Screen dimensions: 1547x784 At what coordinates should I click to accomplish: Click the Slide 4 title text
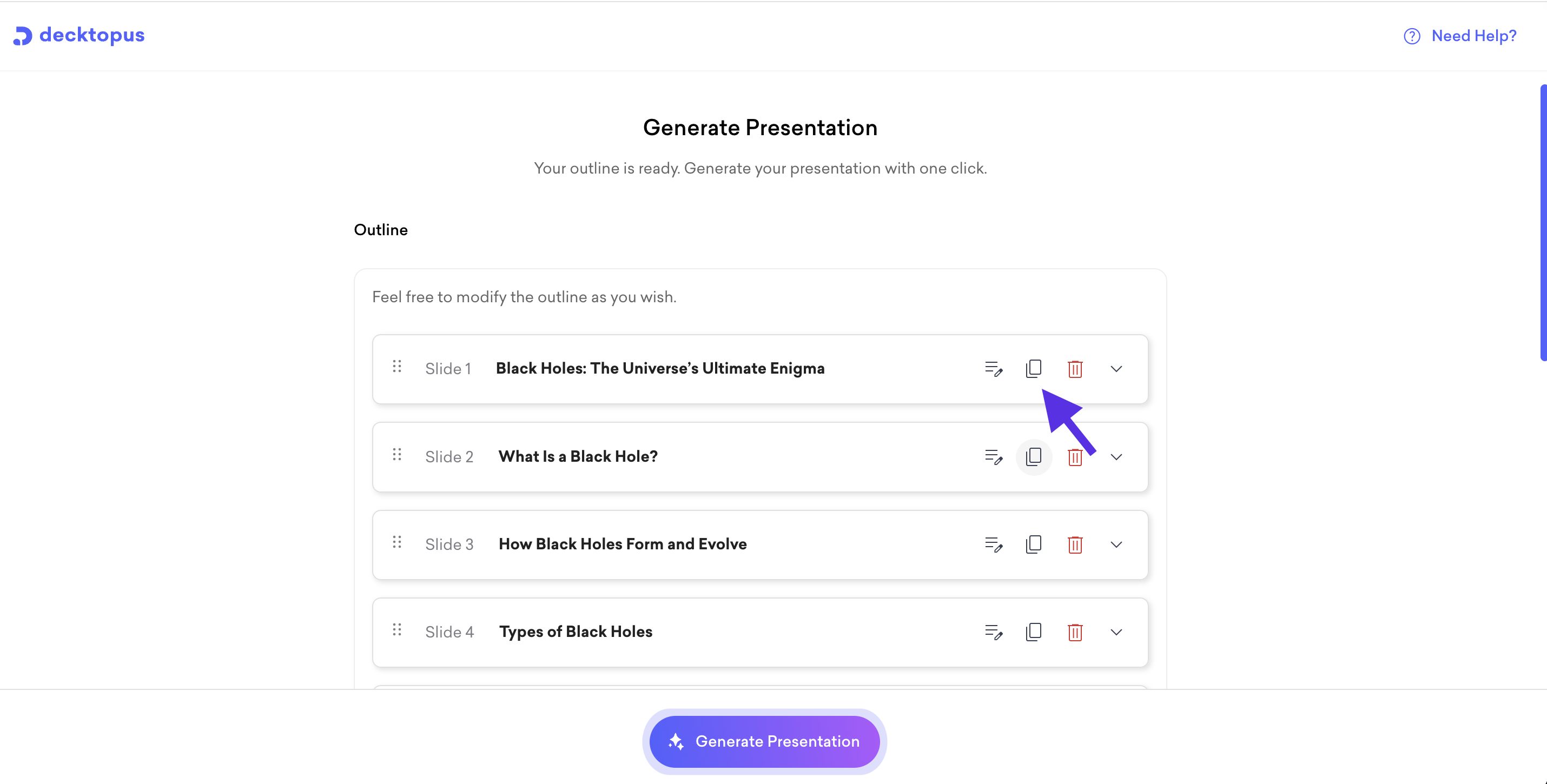(x=576, y=632)
